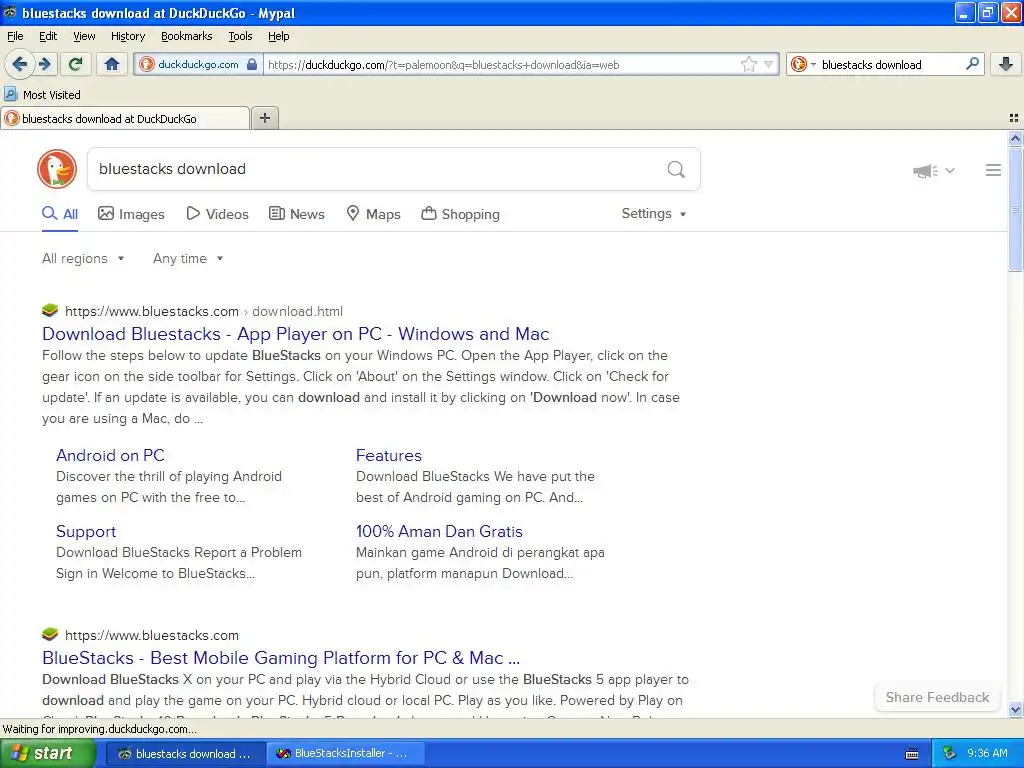Switch to Shopping results tab
This screenshot has width=1024, height=768.
(460, 214)
